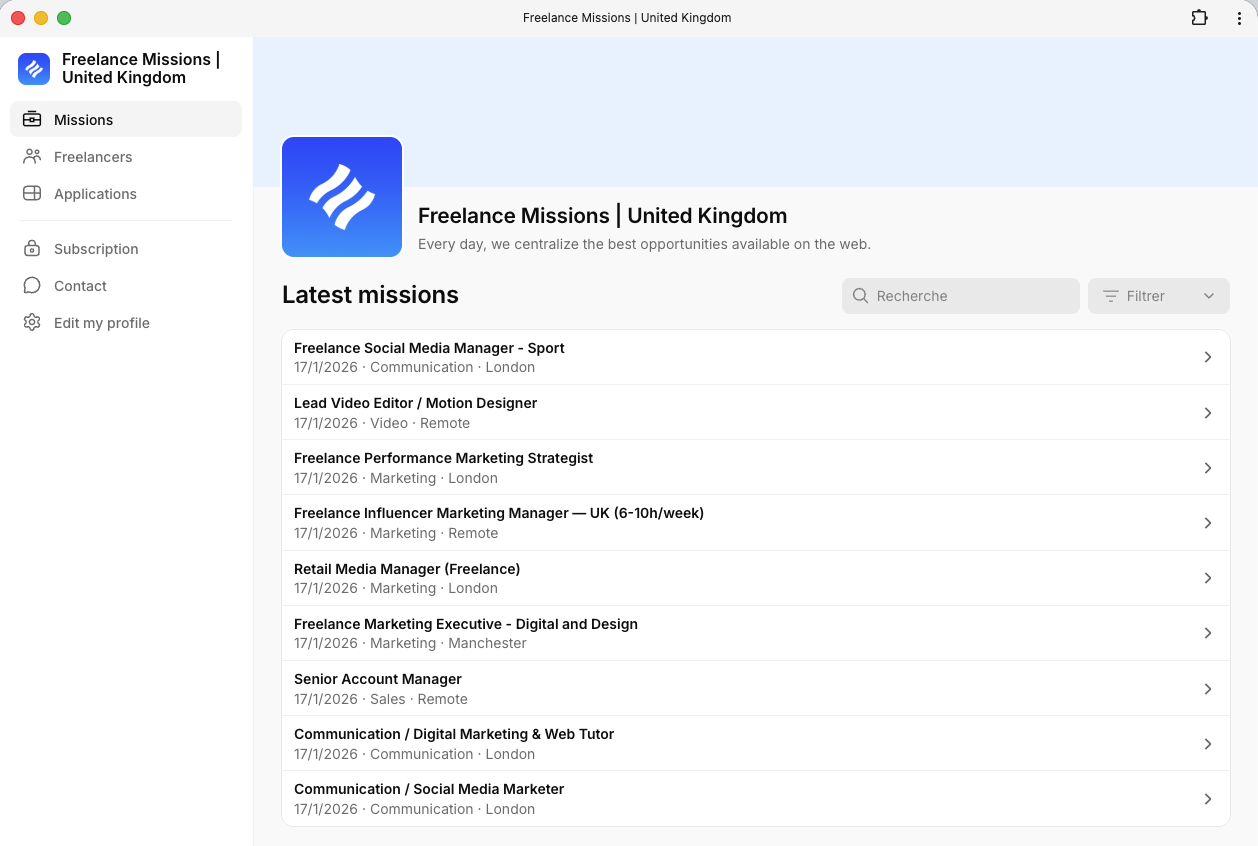
Task: Select Edit my profile
Action: [x=102, y=323]
